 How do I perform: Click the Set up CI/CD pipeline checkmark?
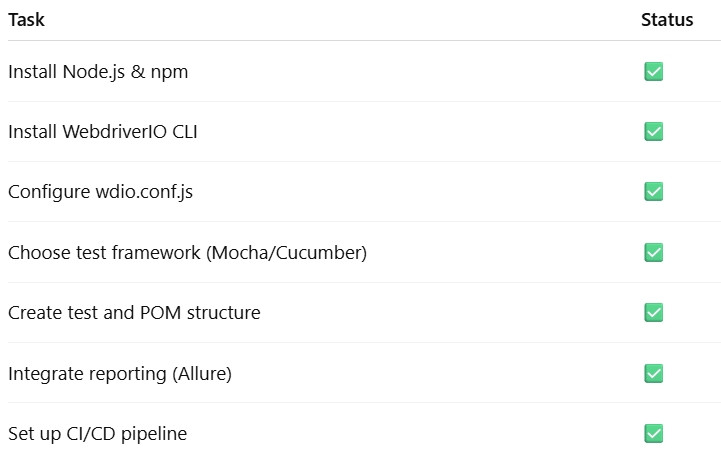653,433
